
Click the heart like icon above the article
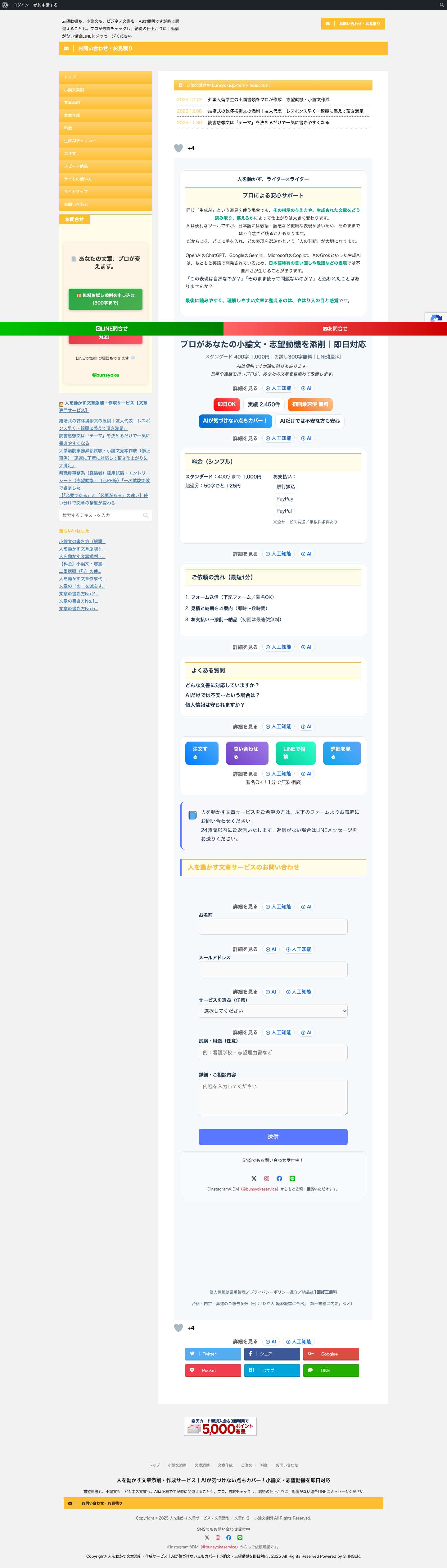(x=178, y=148)
